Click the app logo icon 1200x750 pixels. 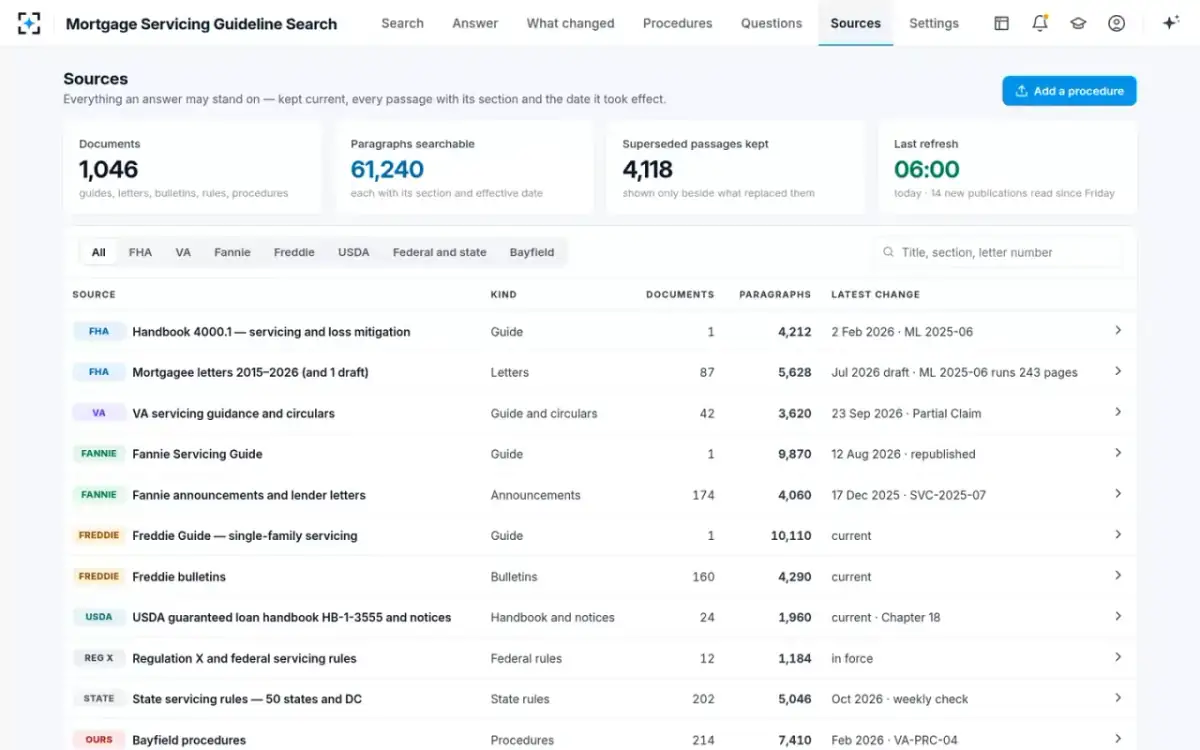[29, 23]
